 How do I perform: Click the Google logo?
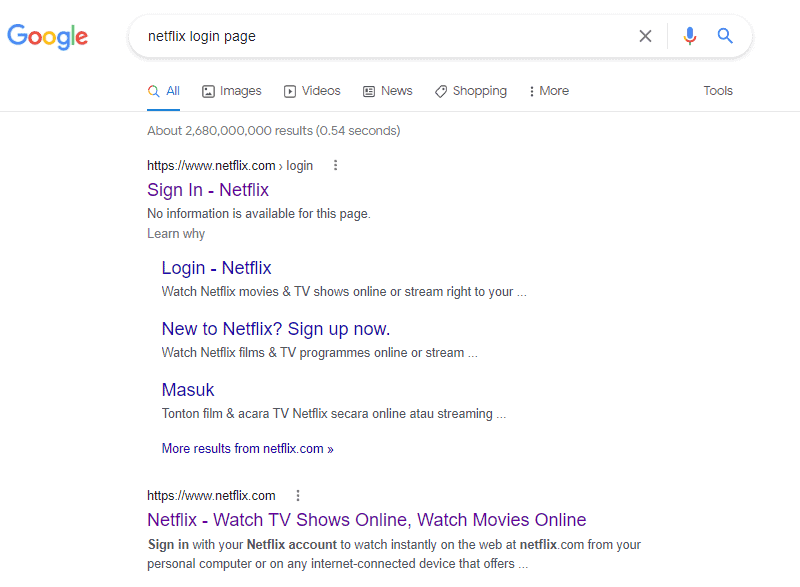(47, 37)
